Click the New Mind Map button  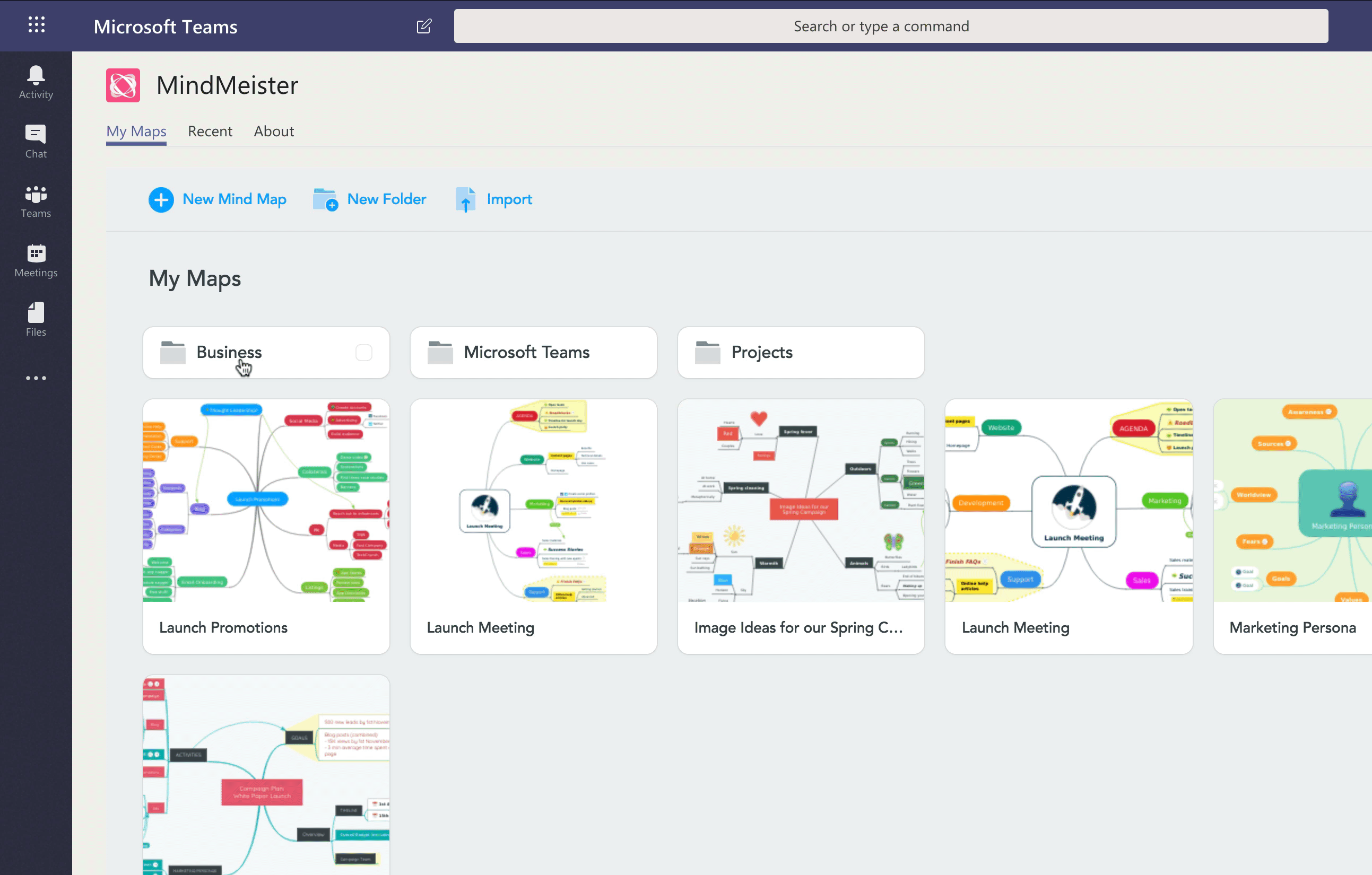point(218,199)
